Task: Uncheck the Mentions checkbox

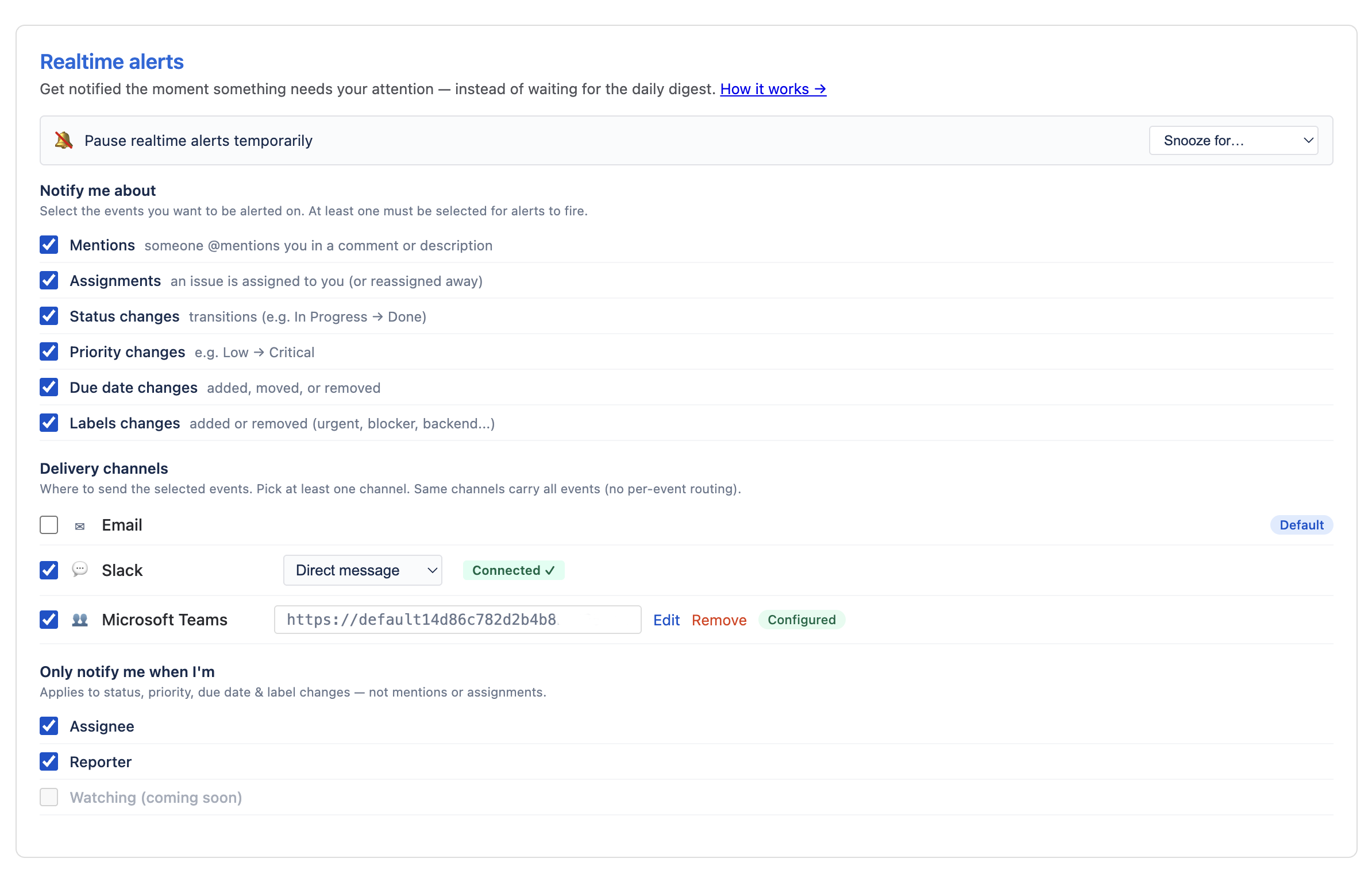Action: (x=49, y=245)
